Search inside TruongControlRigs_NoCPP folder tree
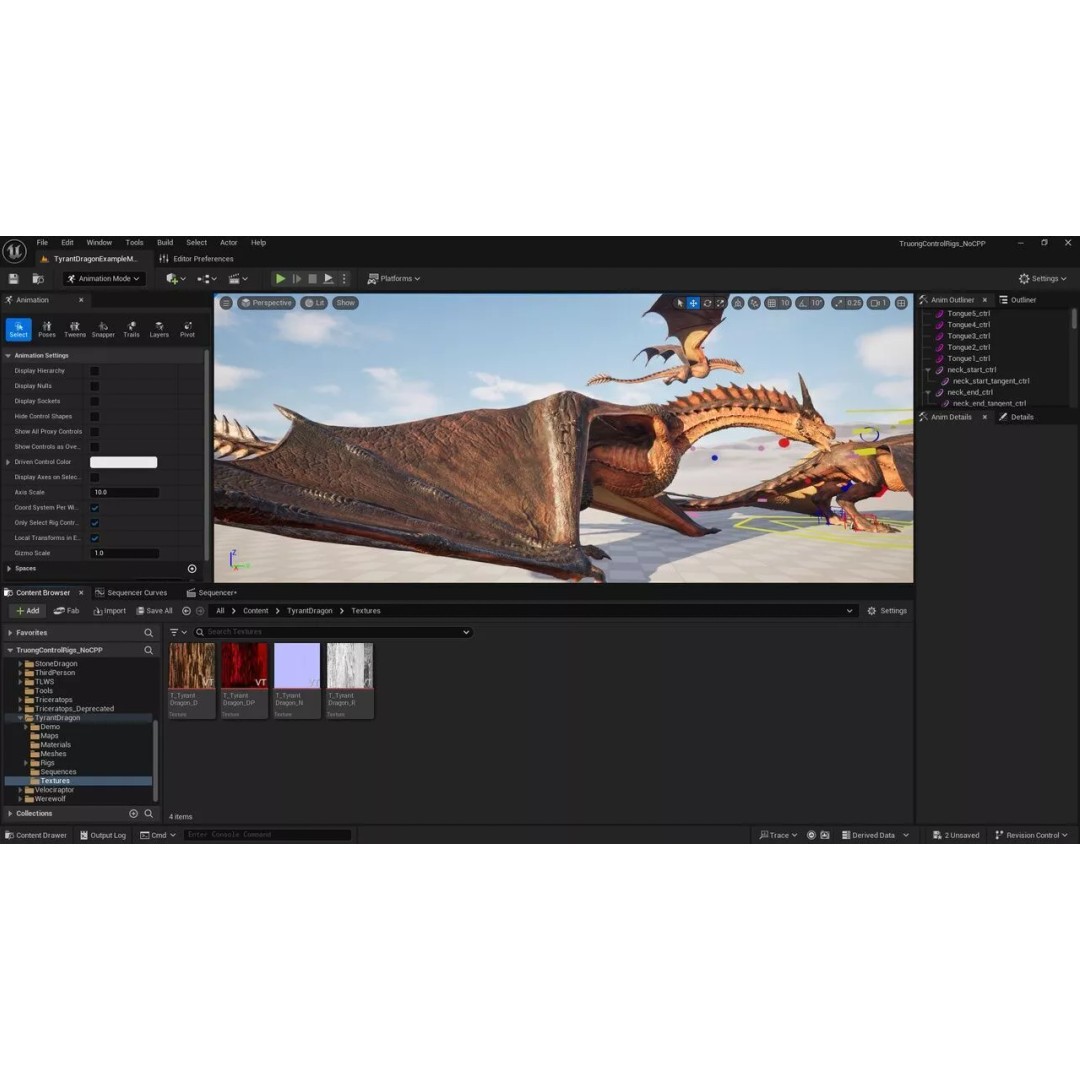1080x1080 pixels. (x=149, y=650)
